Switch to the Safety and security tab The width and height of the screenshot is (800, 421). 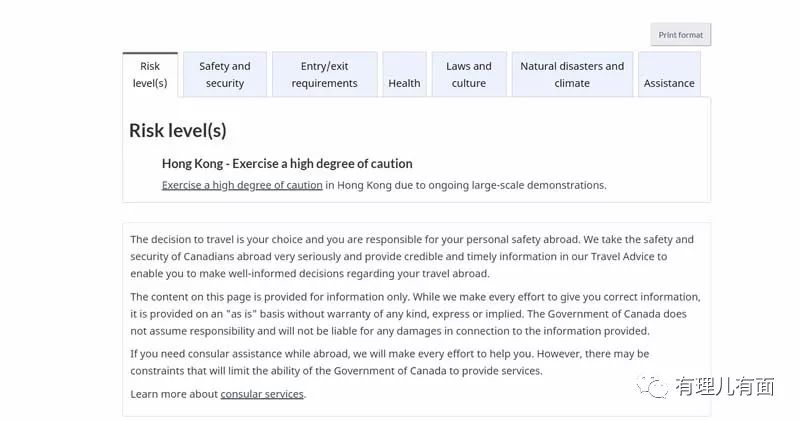pyautogui.click(x=225, y=75)
